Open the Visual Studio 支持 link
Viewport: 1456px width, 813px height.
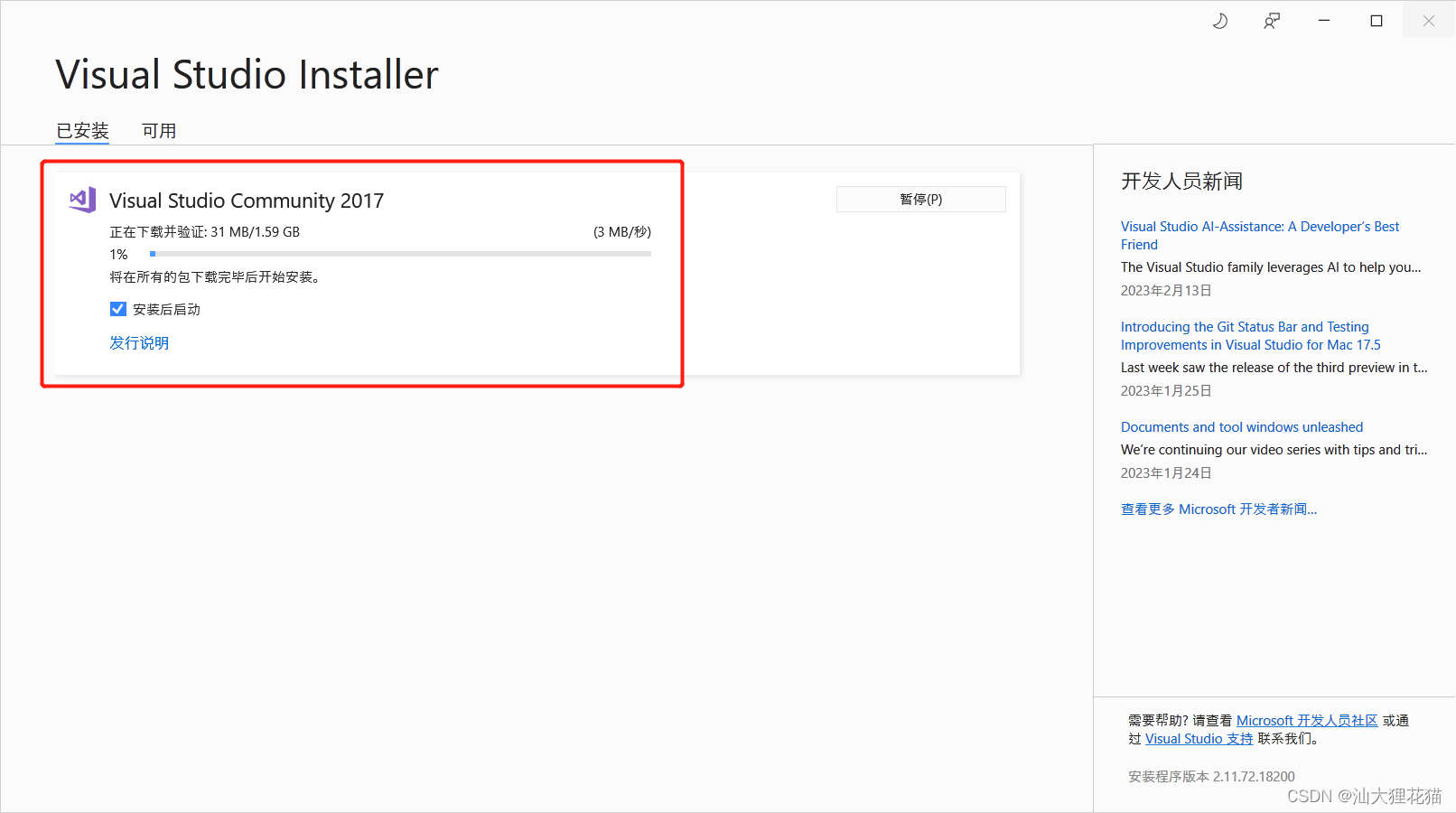pyautogui.click(x=1198, y=738)
